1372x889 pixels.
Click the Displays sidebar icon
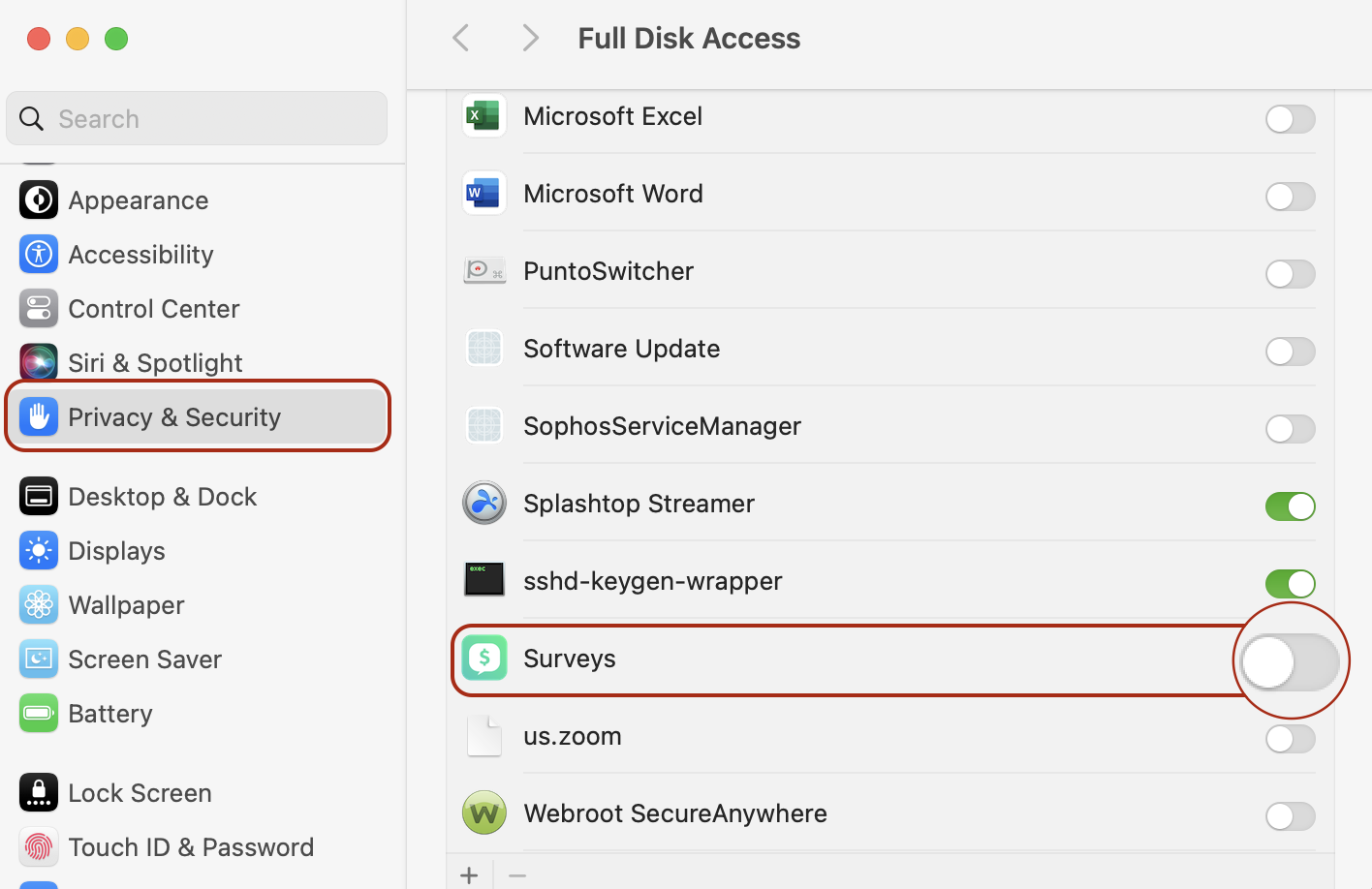click(x=39, y=551)
